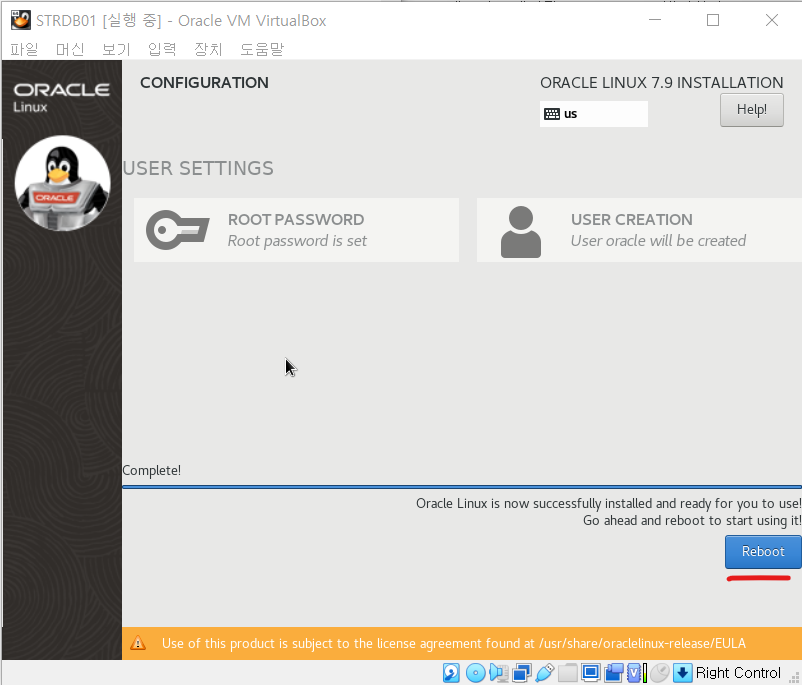Click the audio status icon
Screen dimensions: 802x685
tap(499, 673)
